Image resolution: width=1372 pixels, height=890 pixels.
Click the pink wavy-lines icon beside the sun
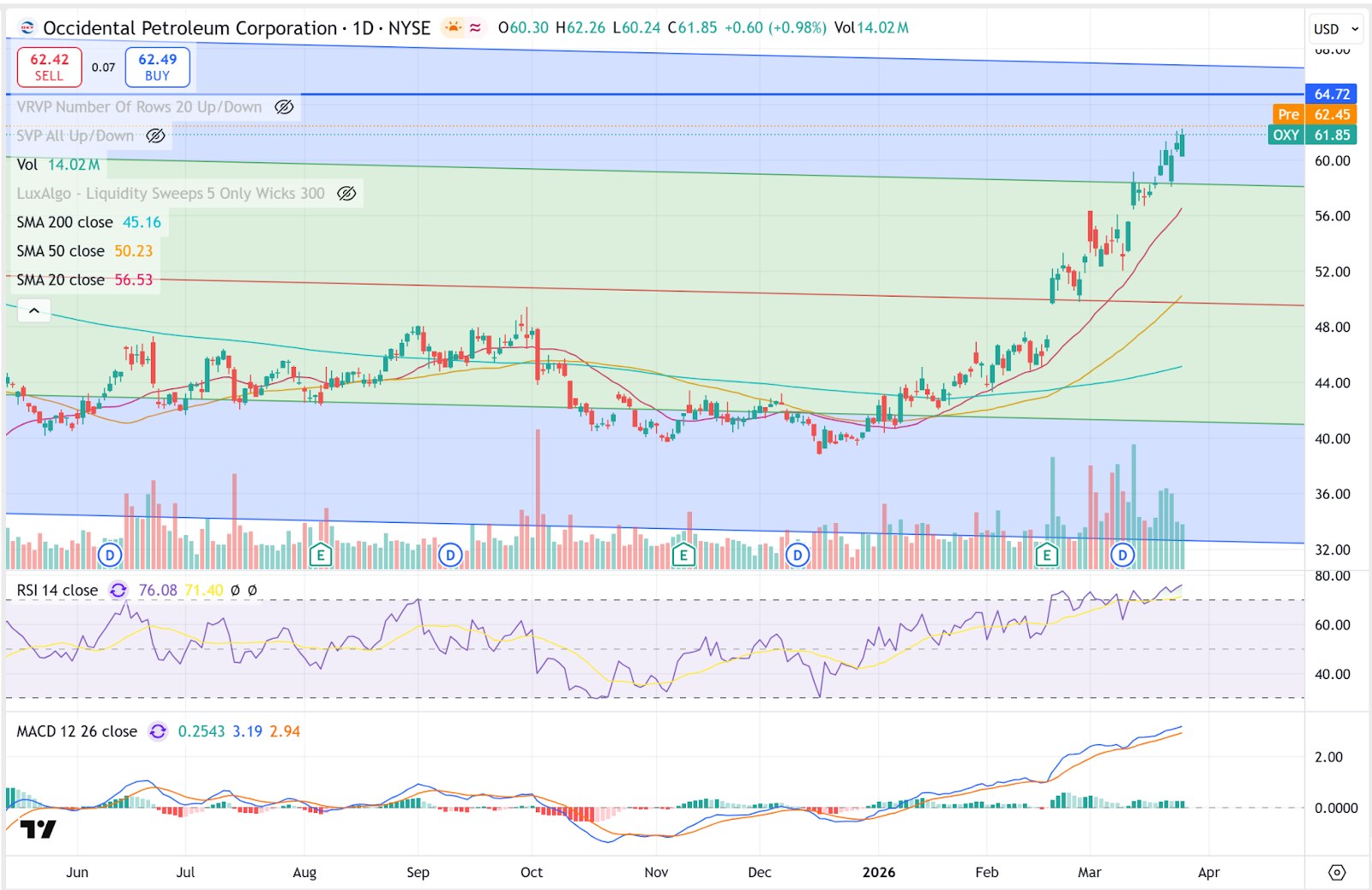point(475,27)
